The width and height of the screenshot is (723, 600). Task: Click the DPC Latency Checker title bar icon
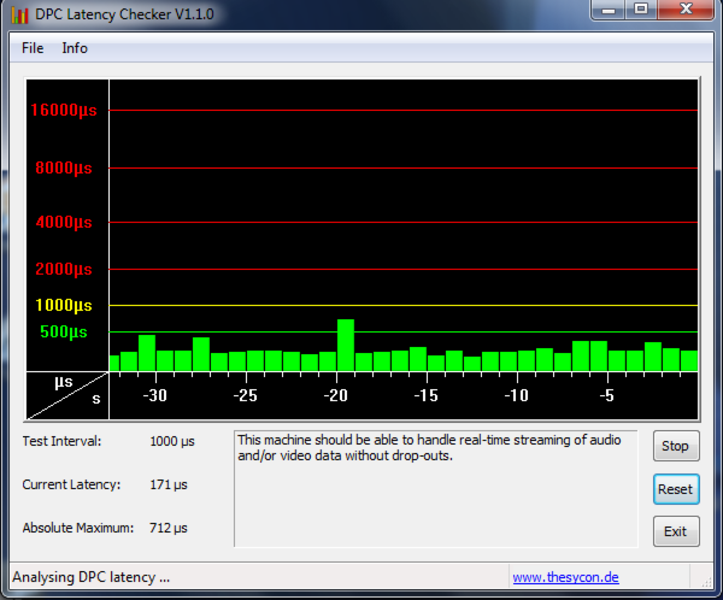click(x=20, y=14)
